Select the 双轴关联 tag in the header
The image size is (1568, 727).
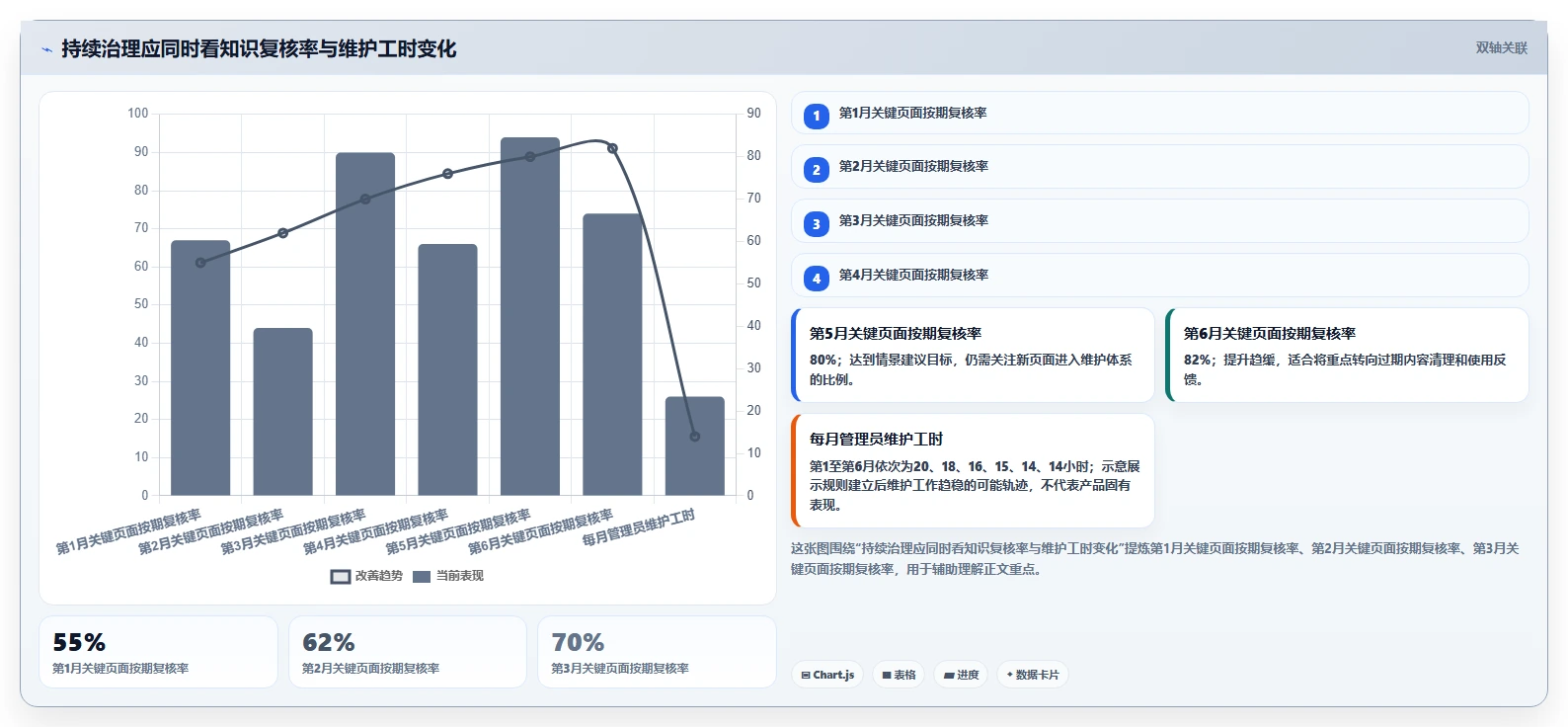tap(1502, 47)
